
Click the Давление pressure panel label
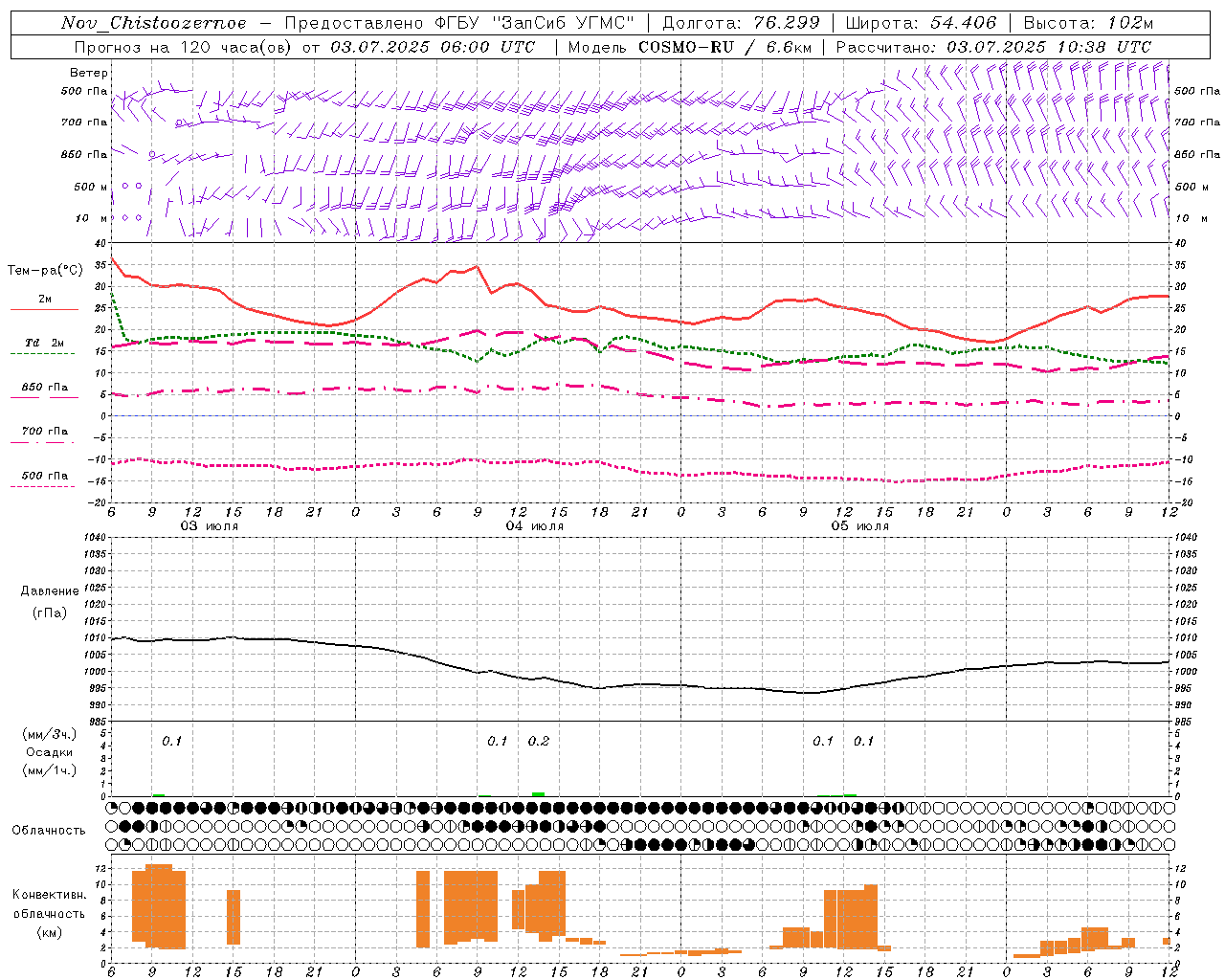coord(50,591)
